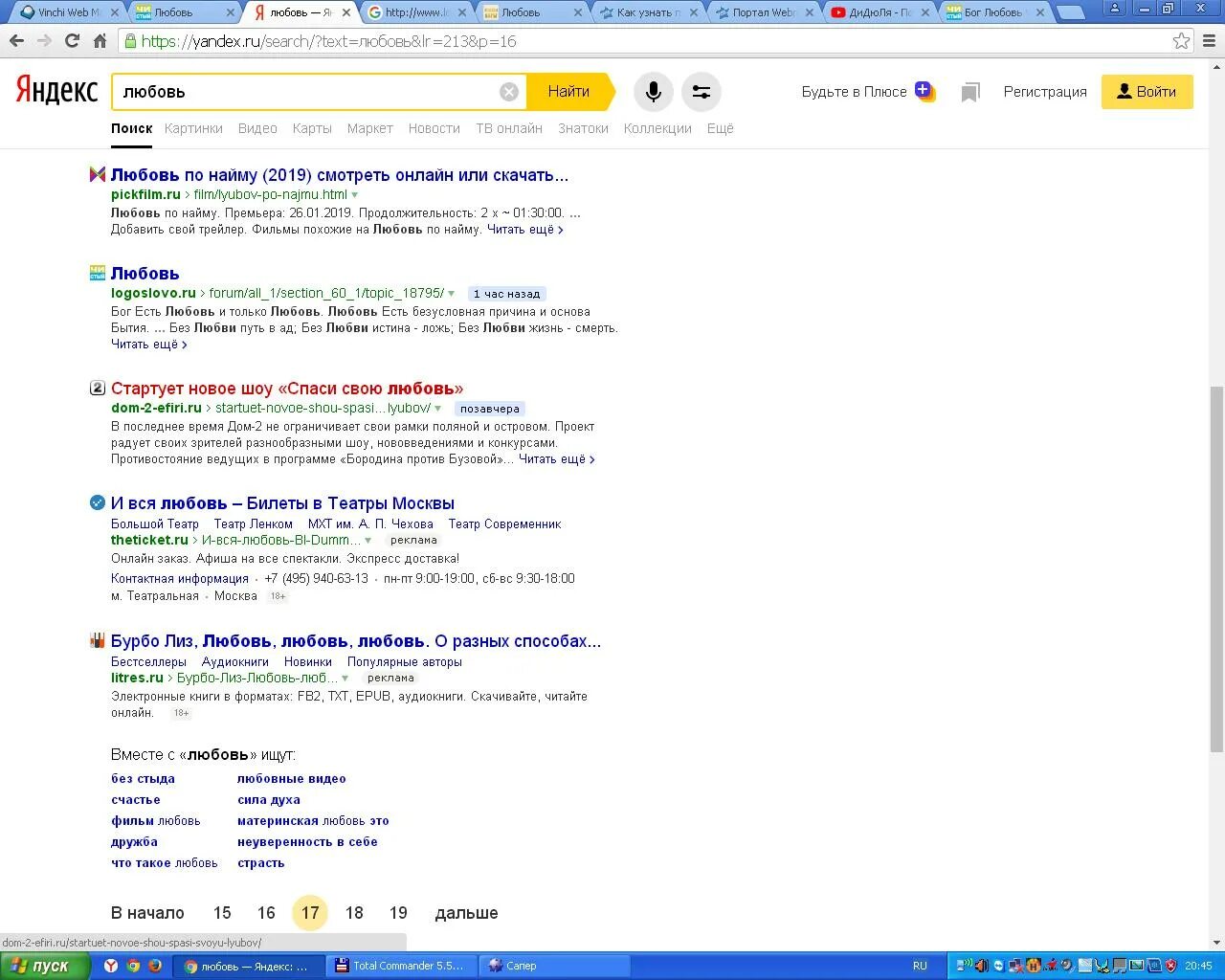The image size is (1225, 980).
Task: Reload the page with the refresh icon
Action: click(72, 41)
